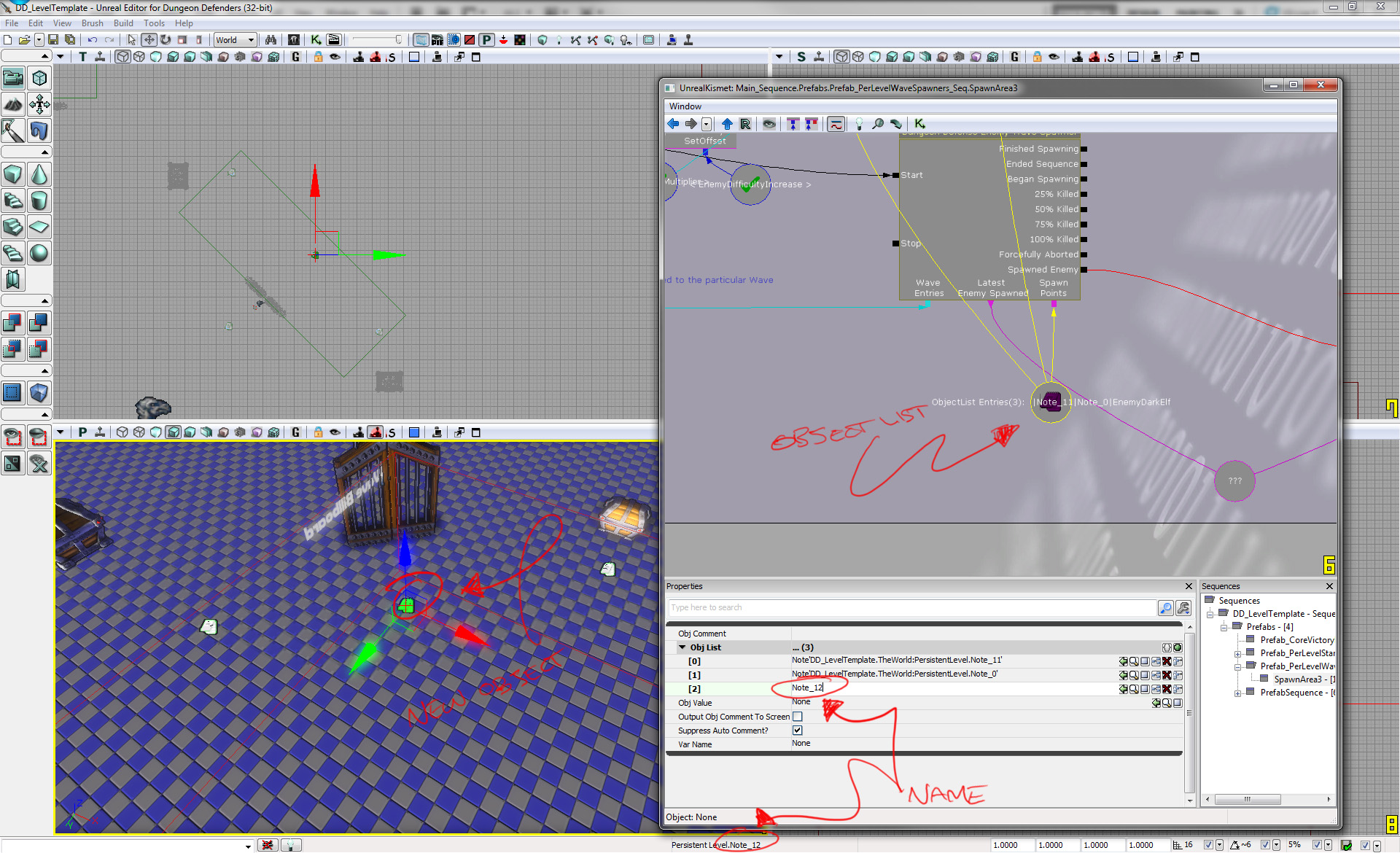The image size is (1400, 853).
Task: Uncheck Suppress Auto Comment checkbox
Action: 797,731
